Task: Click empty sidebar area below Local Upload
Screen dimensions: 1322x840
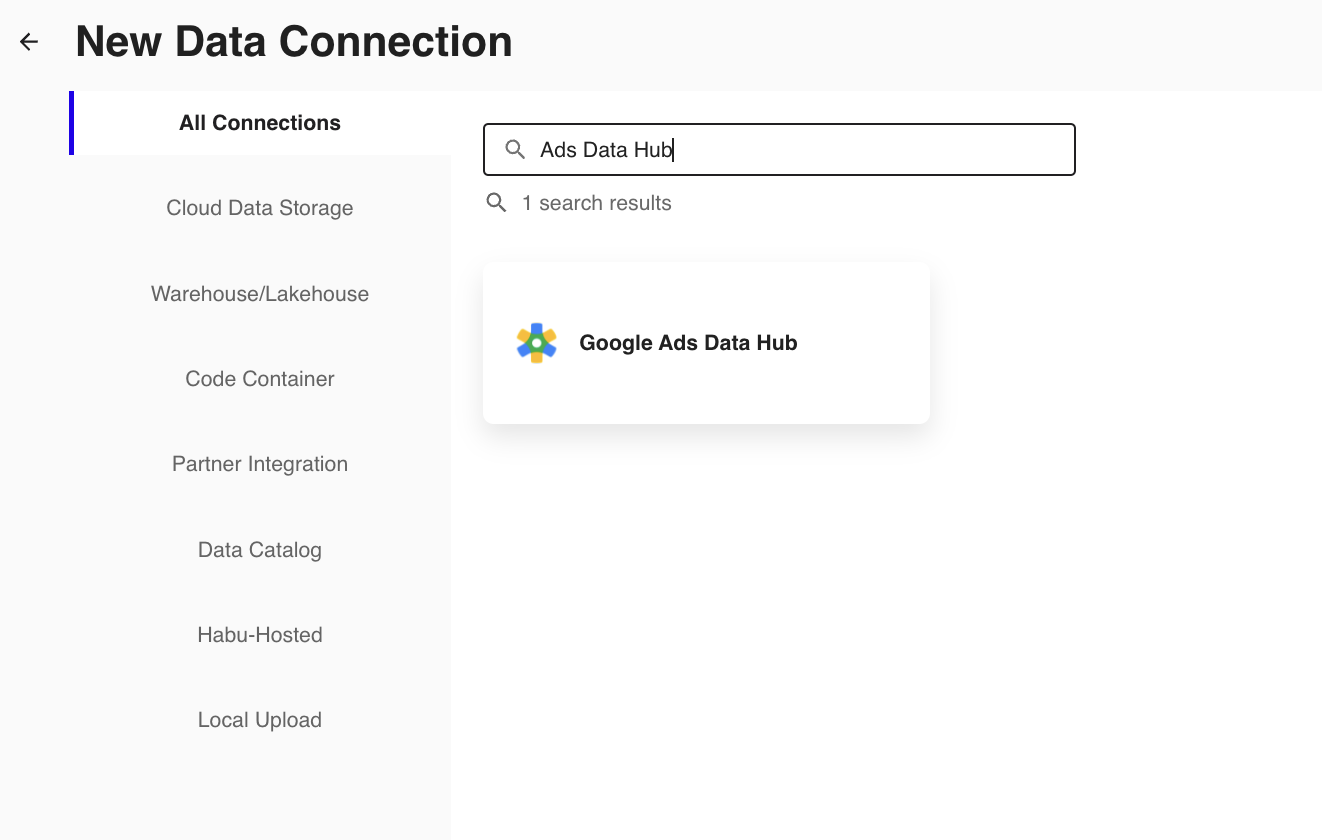Action: tap(260, 790)
